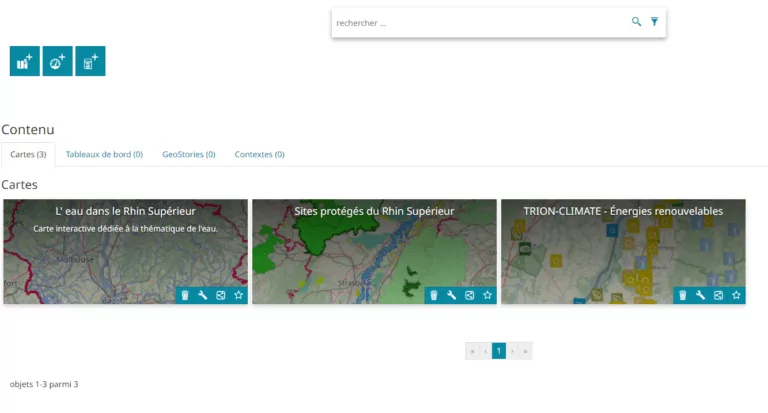Open the GeoStories tab
768x413 pixels.
pos(189,154)
